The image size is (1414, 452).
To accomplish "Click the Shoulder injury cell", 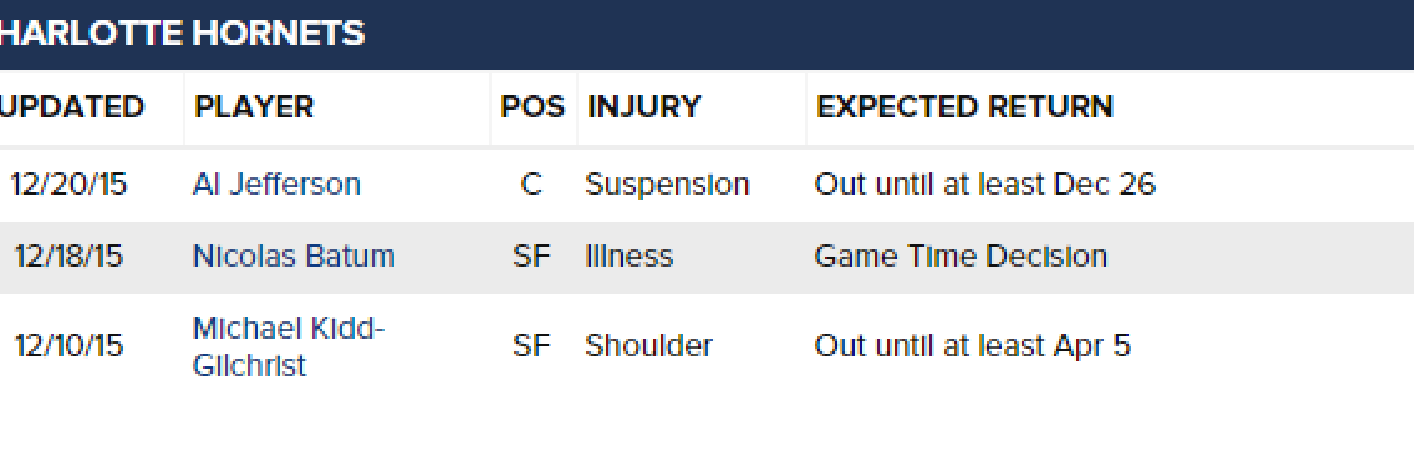I will coord(649,346).
